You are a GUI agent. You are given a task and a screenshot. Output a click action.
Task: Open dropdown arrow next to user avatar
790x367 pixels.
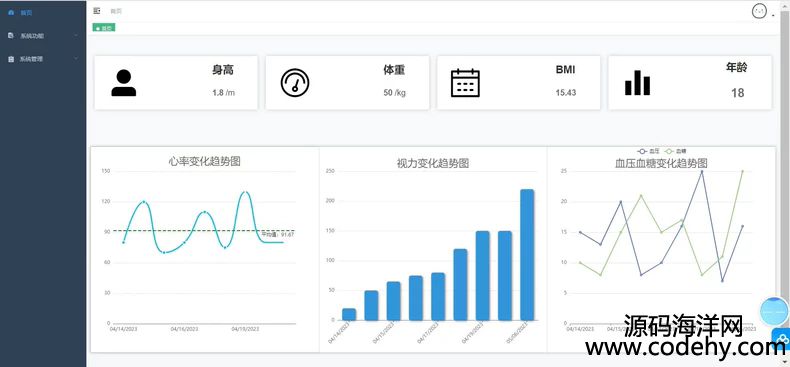773,16
